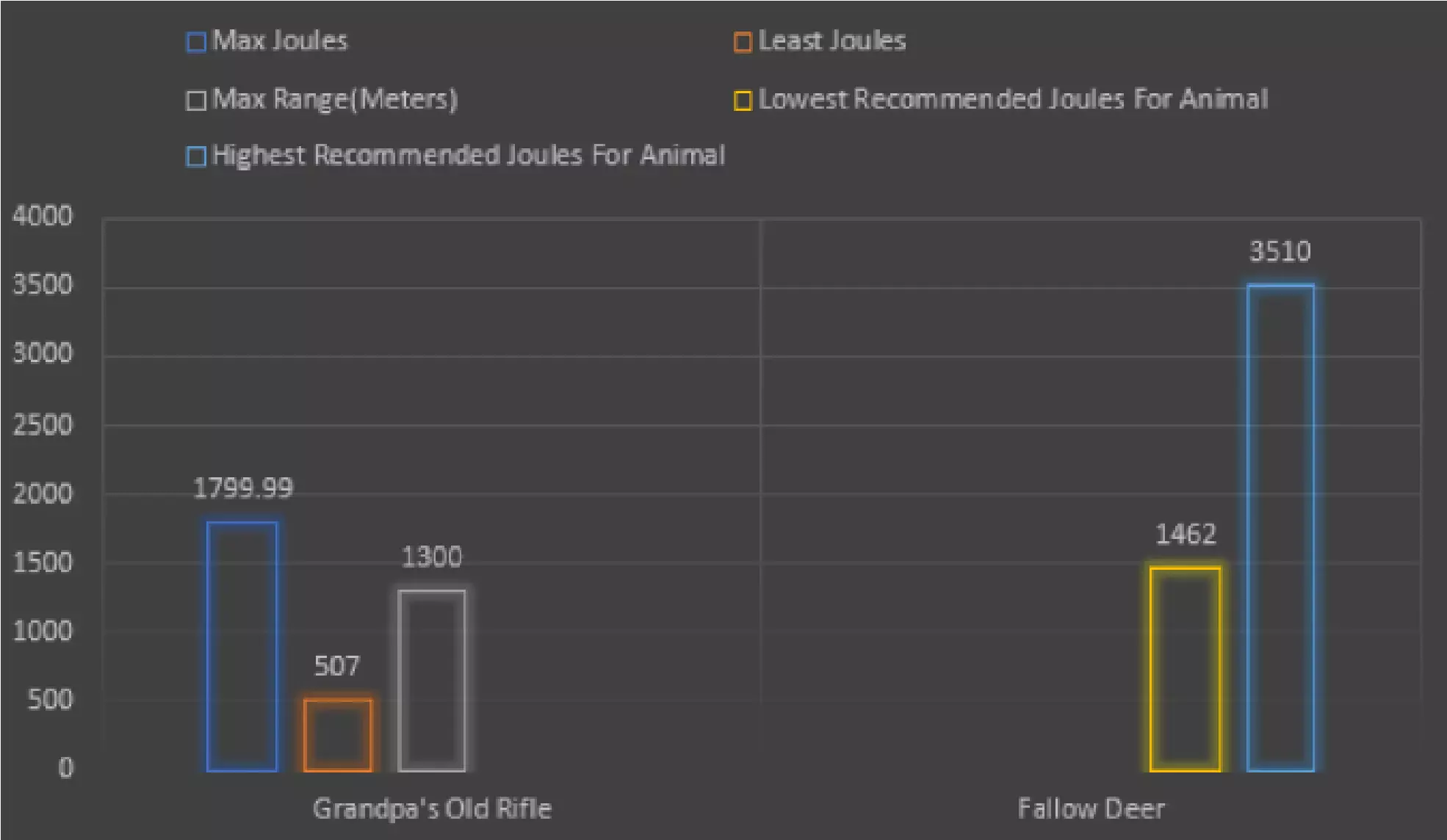This screenshot has height=840, width=1447.
Task: Click the 1300 data label
Action: 432,557
